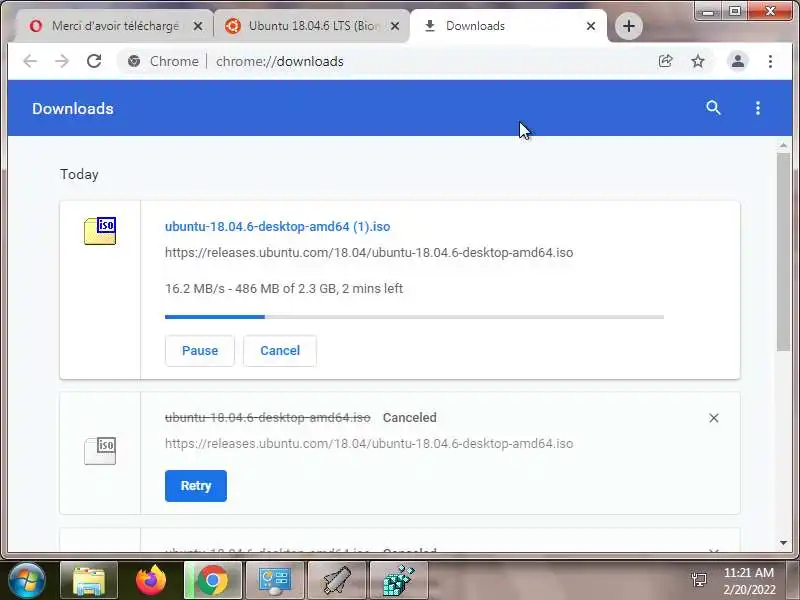The height and width of the screenshot is (600, 800).
Task: Go back with the browser back arrow
Action: coord(30,61)
